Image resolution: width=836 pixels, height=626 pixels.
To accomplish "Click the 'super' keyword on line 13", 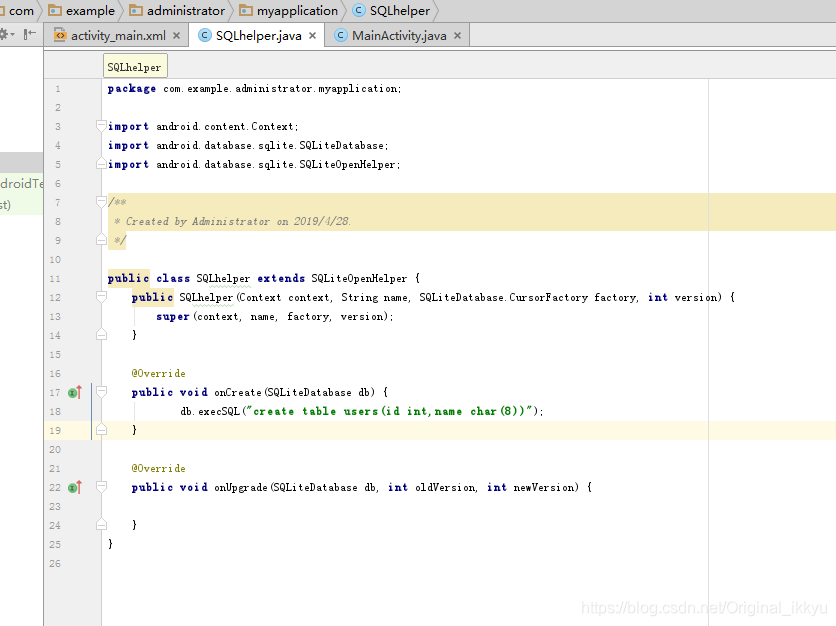I will point(173,317).
